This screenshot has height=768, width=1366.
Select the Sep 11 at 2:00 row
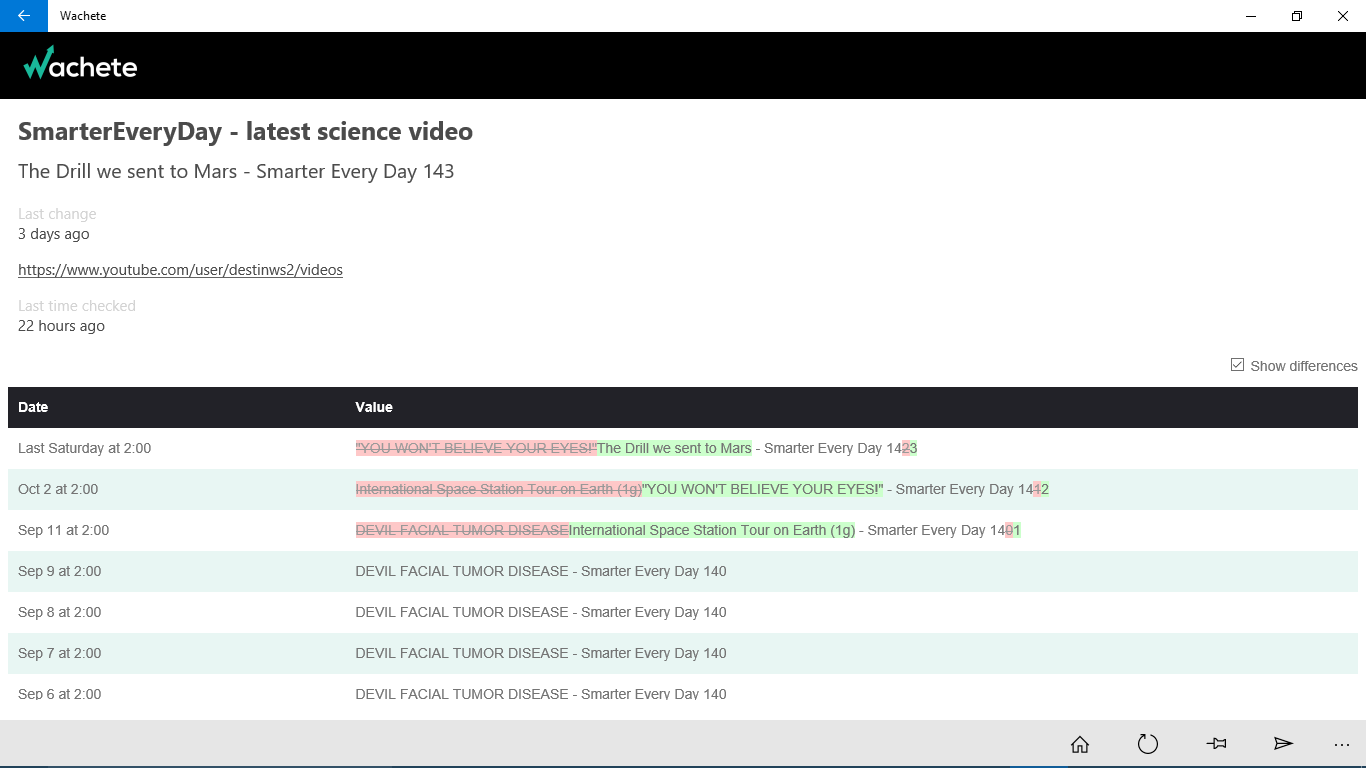coord(683,530)
